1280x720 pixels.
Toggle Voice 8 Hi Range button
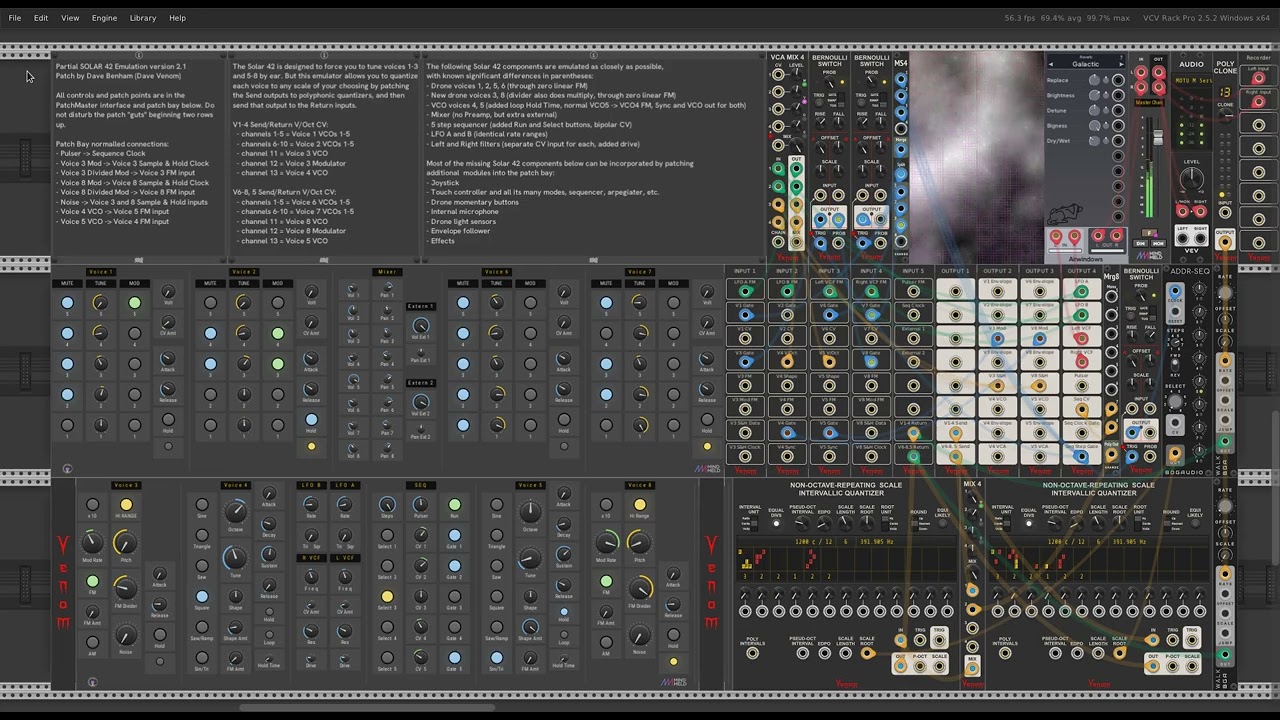coord(640,505)
